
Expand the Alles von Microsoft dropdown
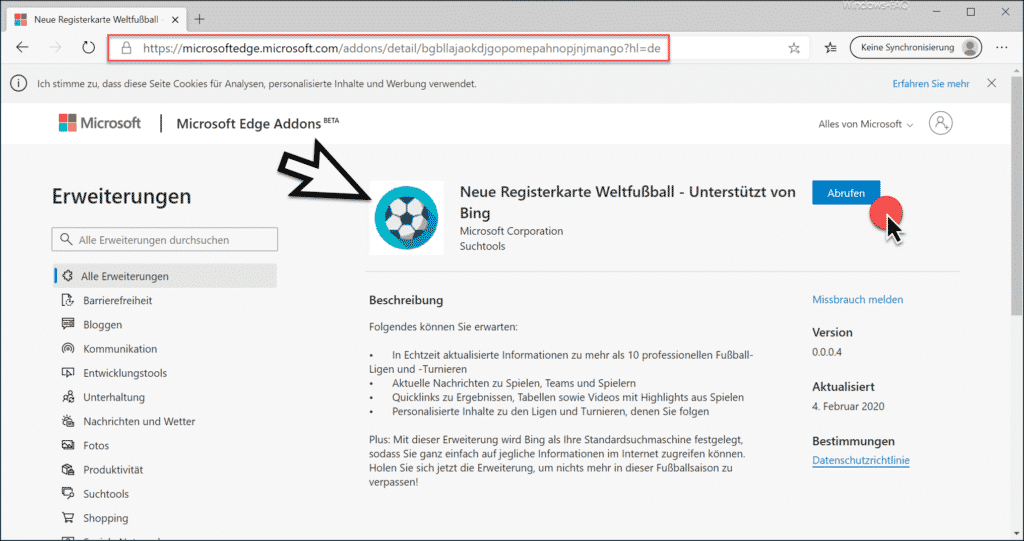pos(865,124)
